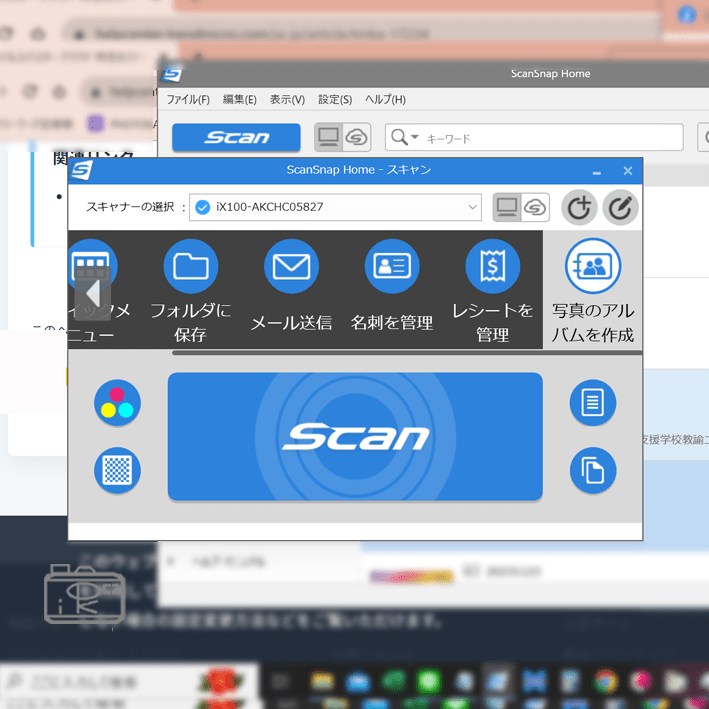Click the キーワード search field
This screenshot has height=709, width=709.
point(550,138)
